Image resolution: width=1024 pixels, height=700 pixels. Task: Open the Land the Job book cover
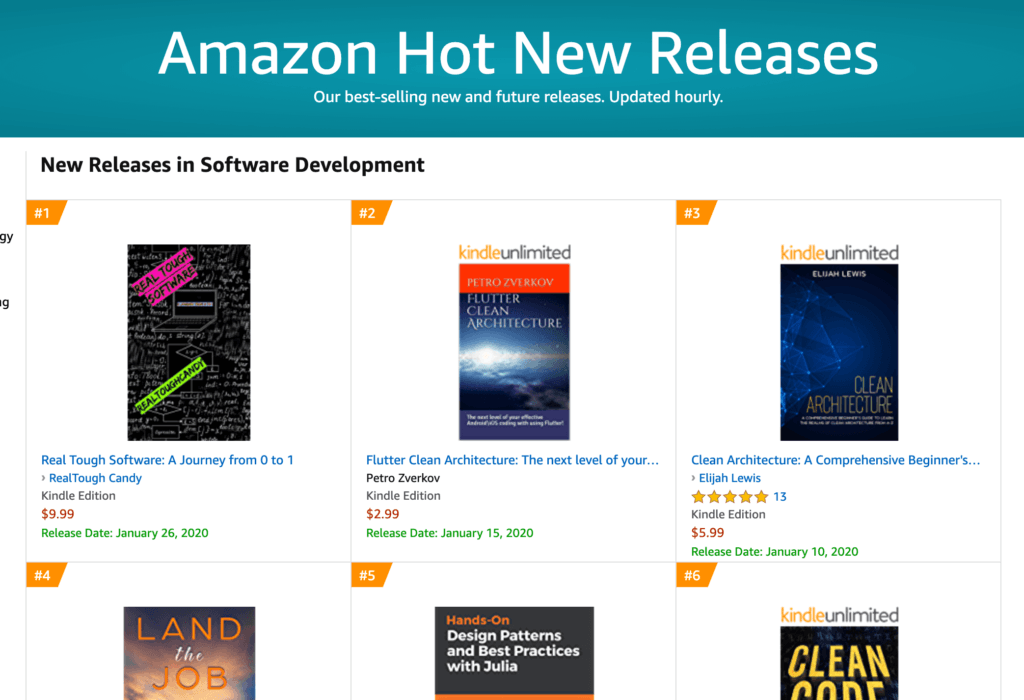pyautogui.click(x=189, y=653)
